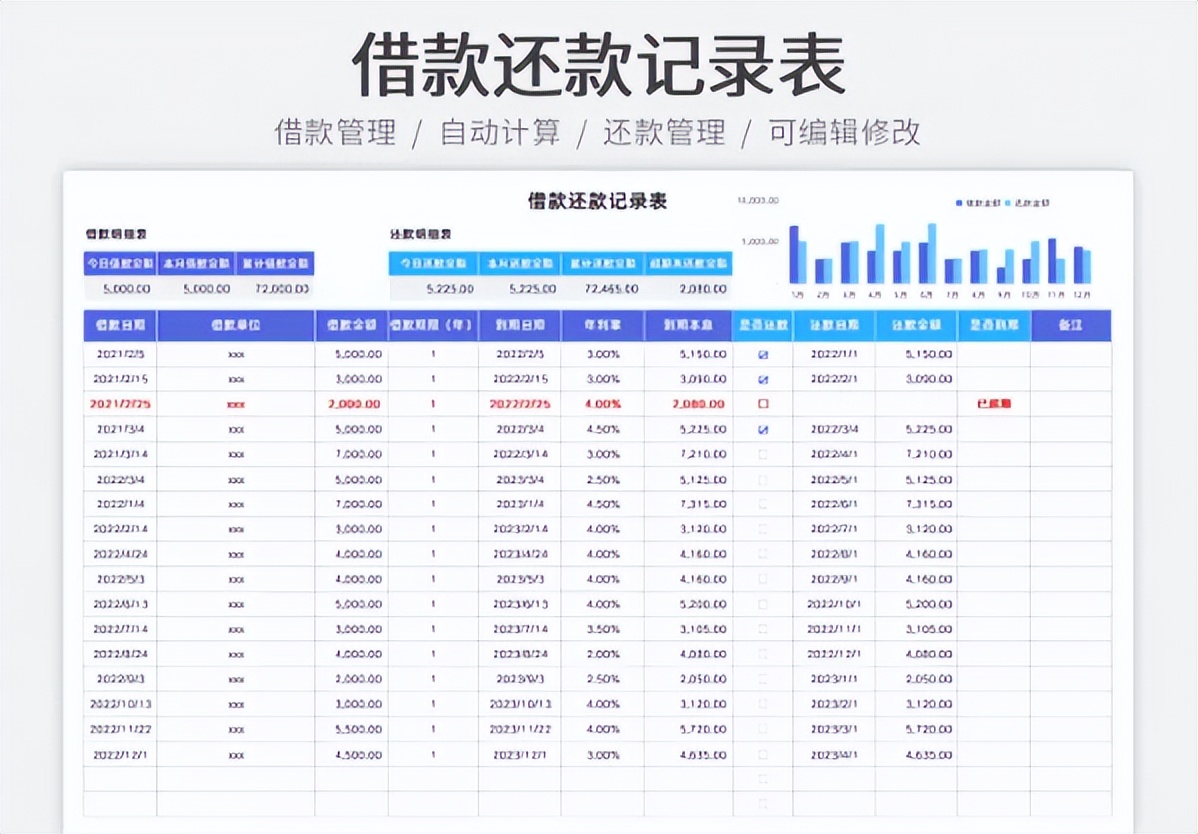The height and width of the screenshot is (834, 1198).
Task: Select the 备注 column header
Action: [x=1073, y=325]
